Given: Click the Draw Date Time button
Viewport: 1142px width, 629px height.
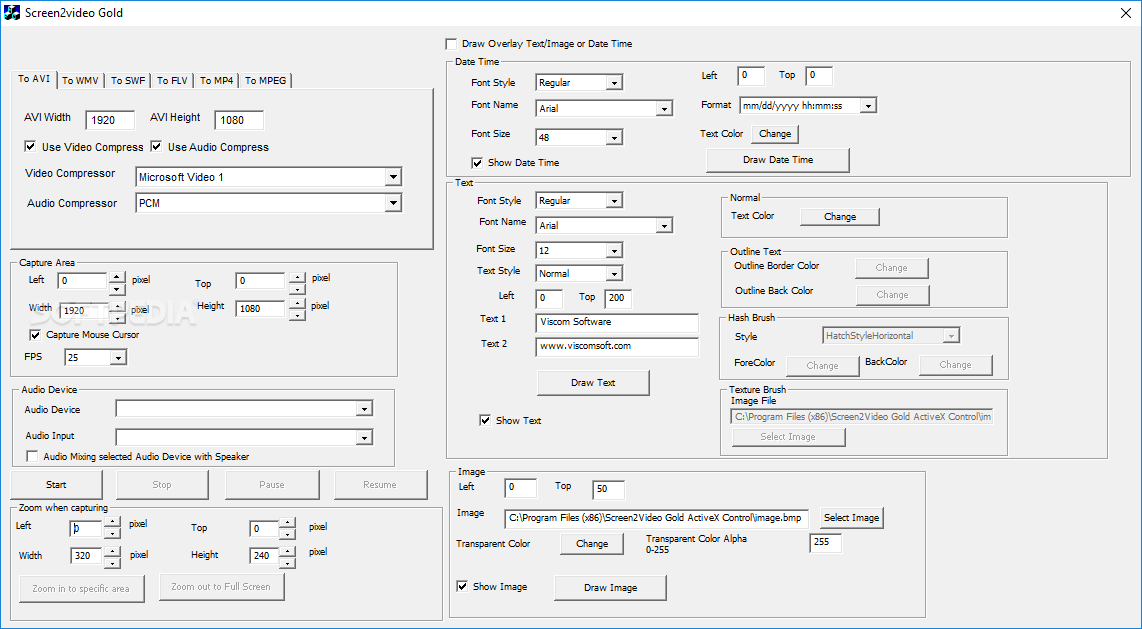Looking at the screenshot, I should (x=778, y=160).
